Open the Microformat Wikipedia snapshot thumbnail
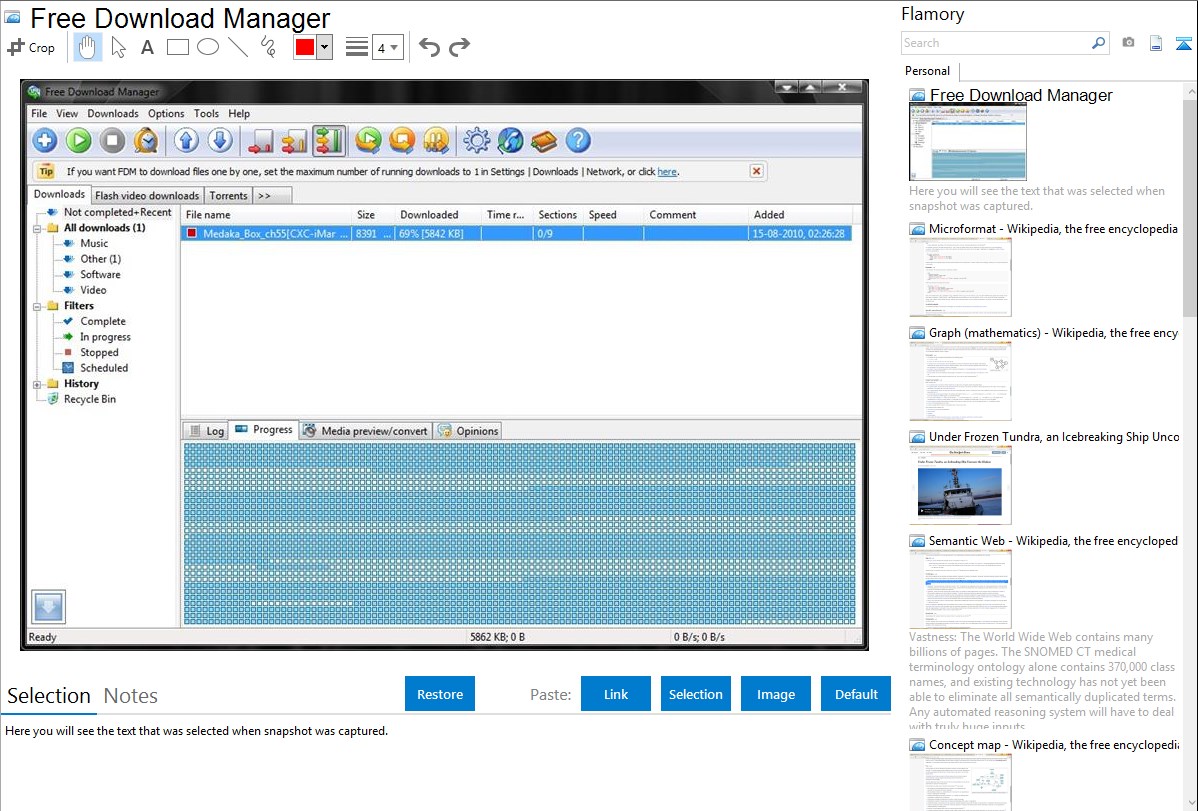The image size is (1198, 811). click(x=960, y=277)
